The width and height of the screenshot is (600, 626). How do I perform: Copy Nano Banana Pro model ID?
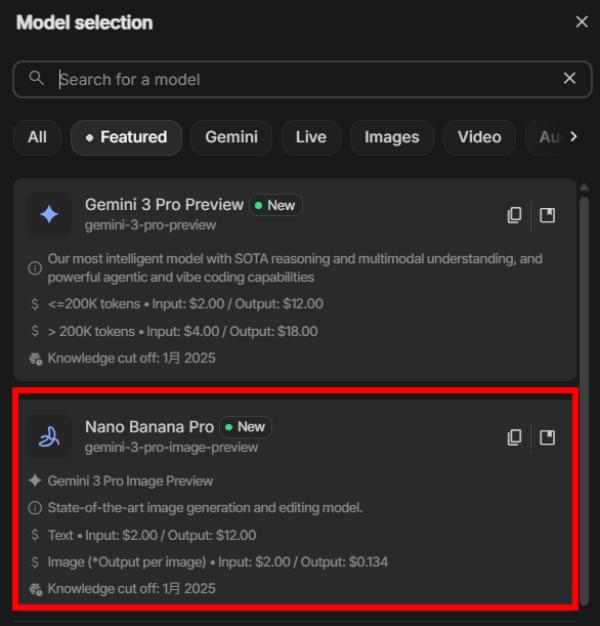[514, 438]
